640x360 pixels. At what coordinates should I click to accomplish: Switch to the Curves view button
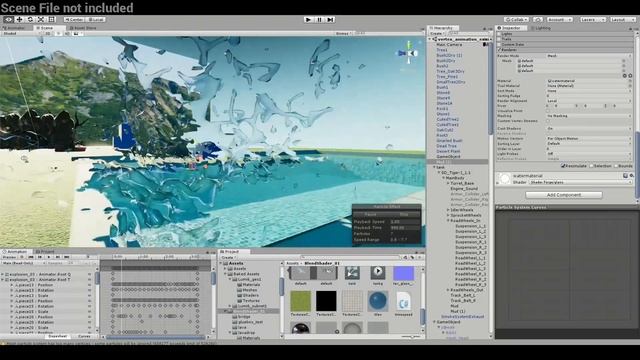[x=84, y=336]
